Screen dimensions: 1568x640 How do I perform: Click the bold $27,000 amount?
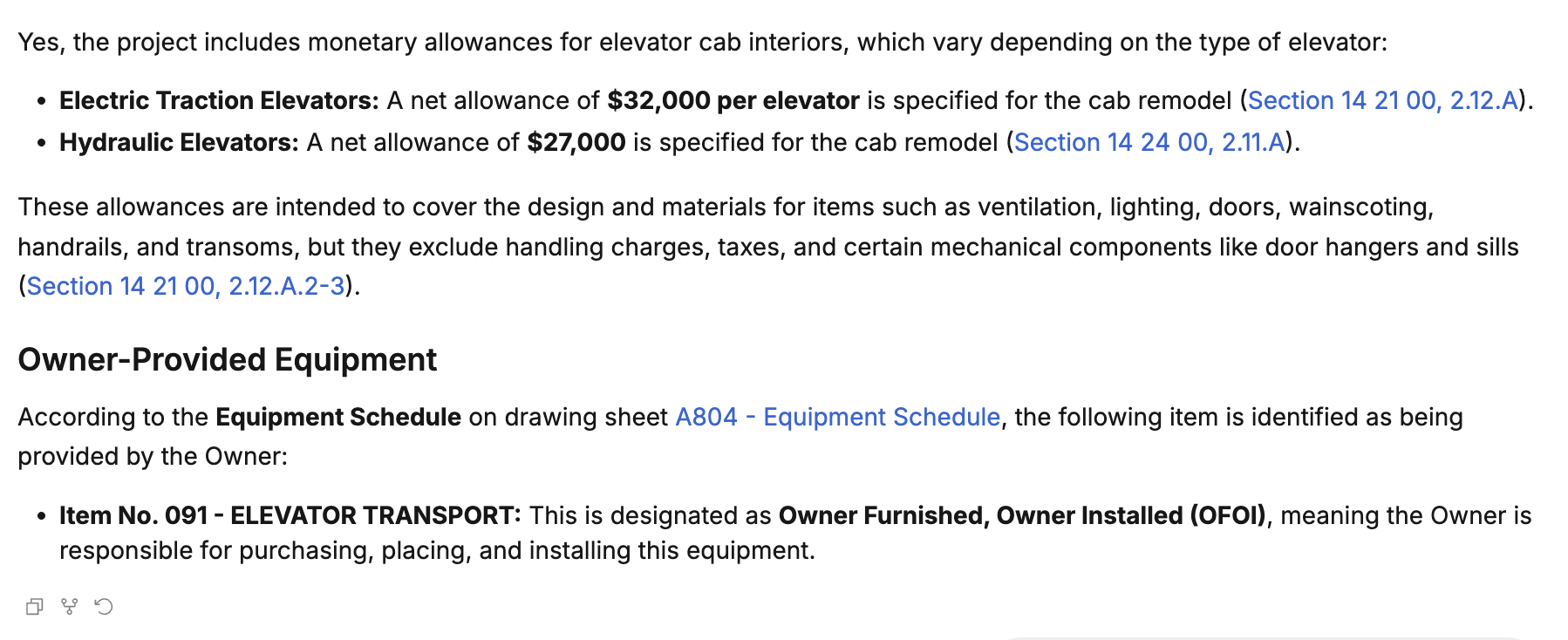pyautogui.click(x=576, y=142)
